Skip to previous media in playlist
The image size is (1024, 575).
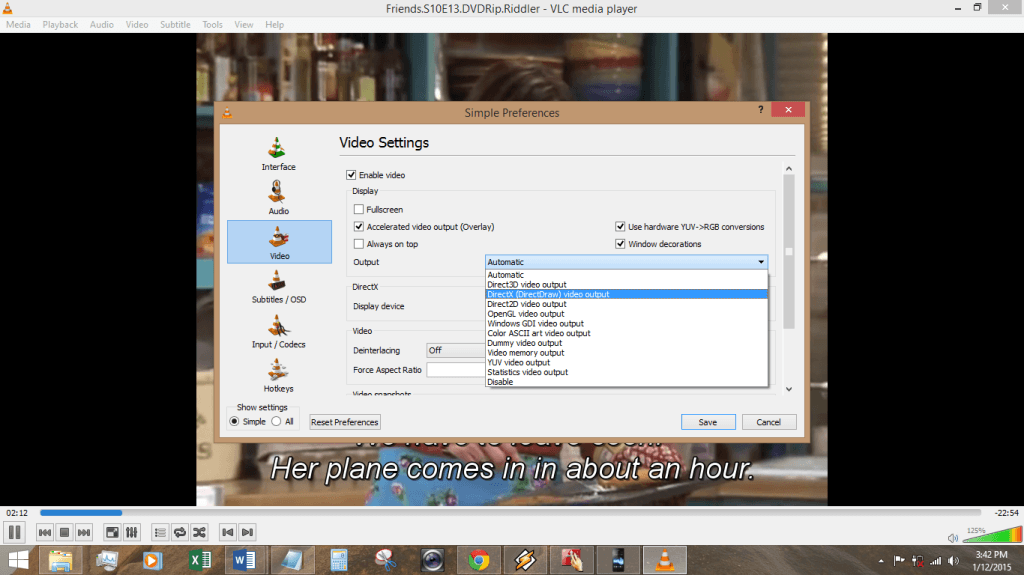pos(44,533)
